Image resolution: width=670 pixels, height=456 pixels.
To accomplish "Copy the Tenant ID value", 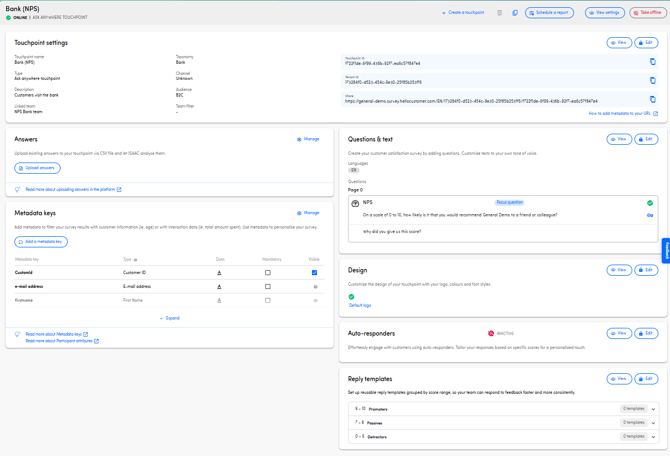I will pyautogui.click(x=652, y=80).
